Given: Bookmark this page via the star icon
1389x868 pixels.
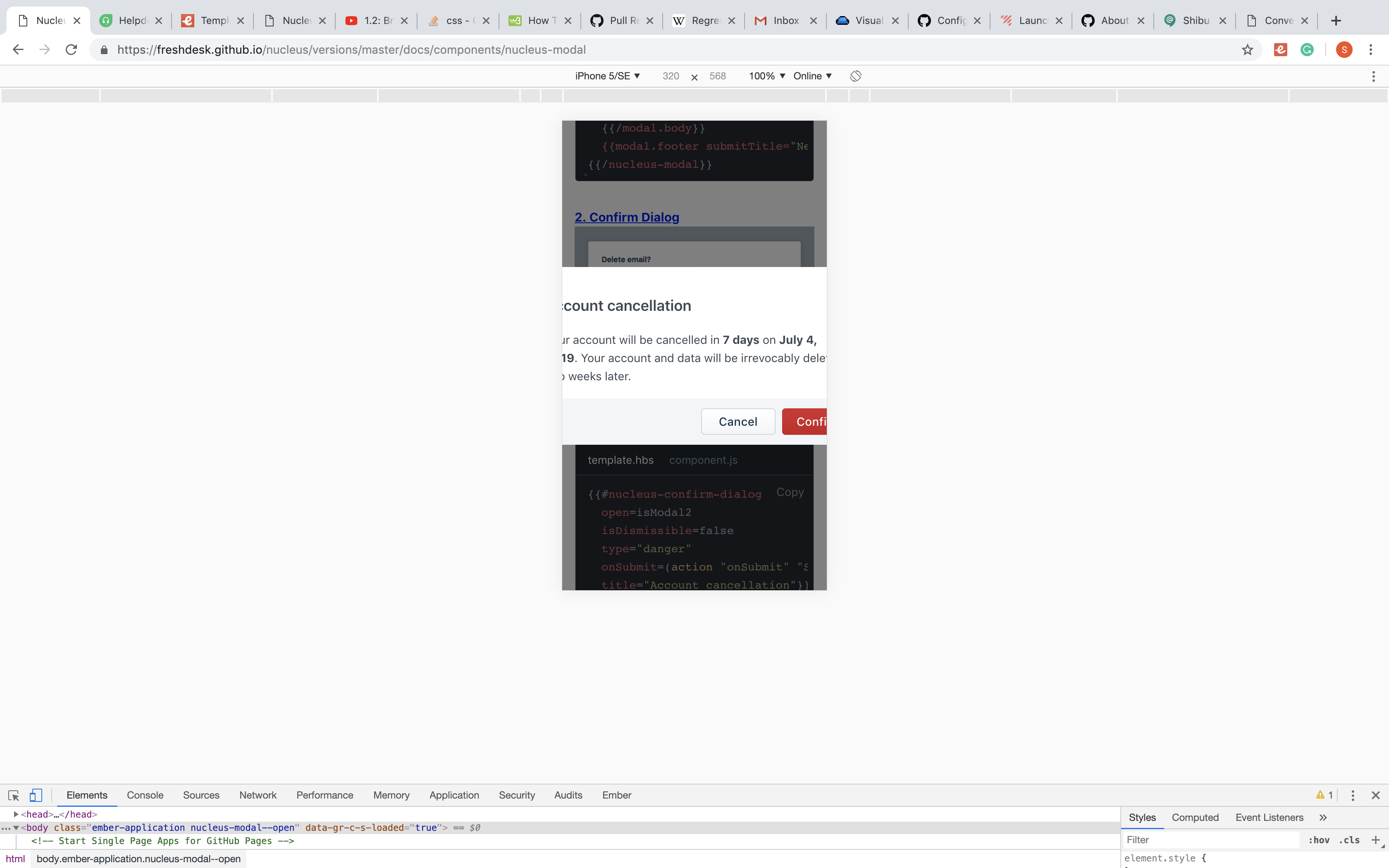Looking at the screenshot, I should (1247, 49).
